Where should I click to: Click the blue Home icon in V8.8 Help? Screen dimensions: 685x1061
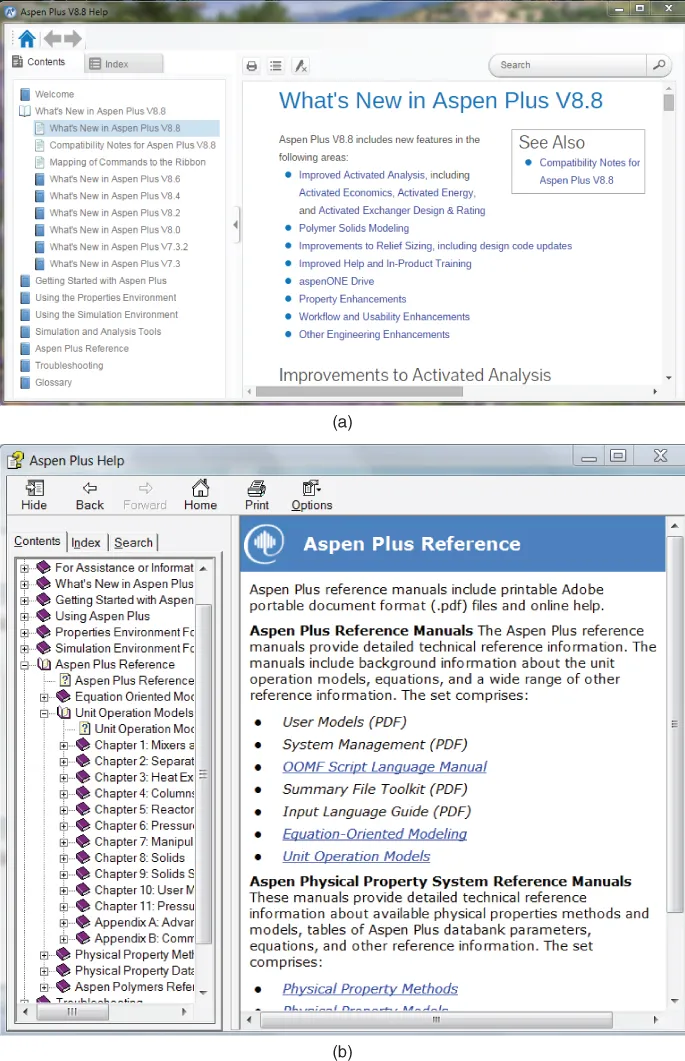tap(26, 39)
